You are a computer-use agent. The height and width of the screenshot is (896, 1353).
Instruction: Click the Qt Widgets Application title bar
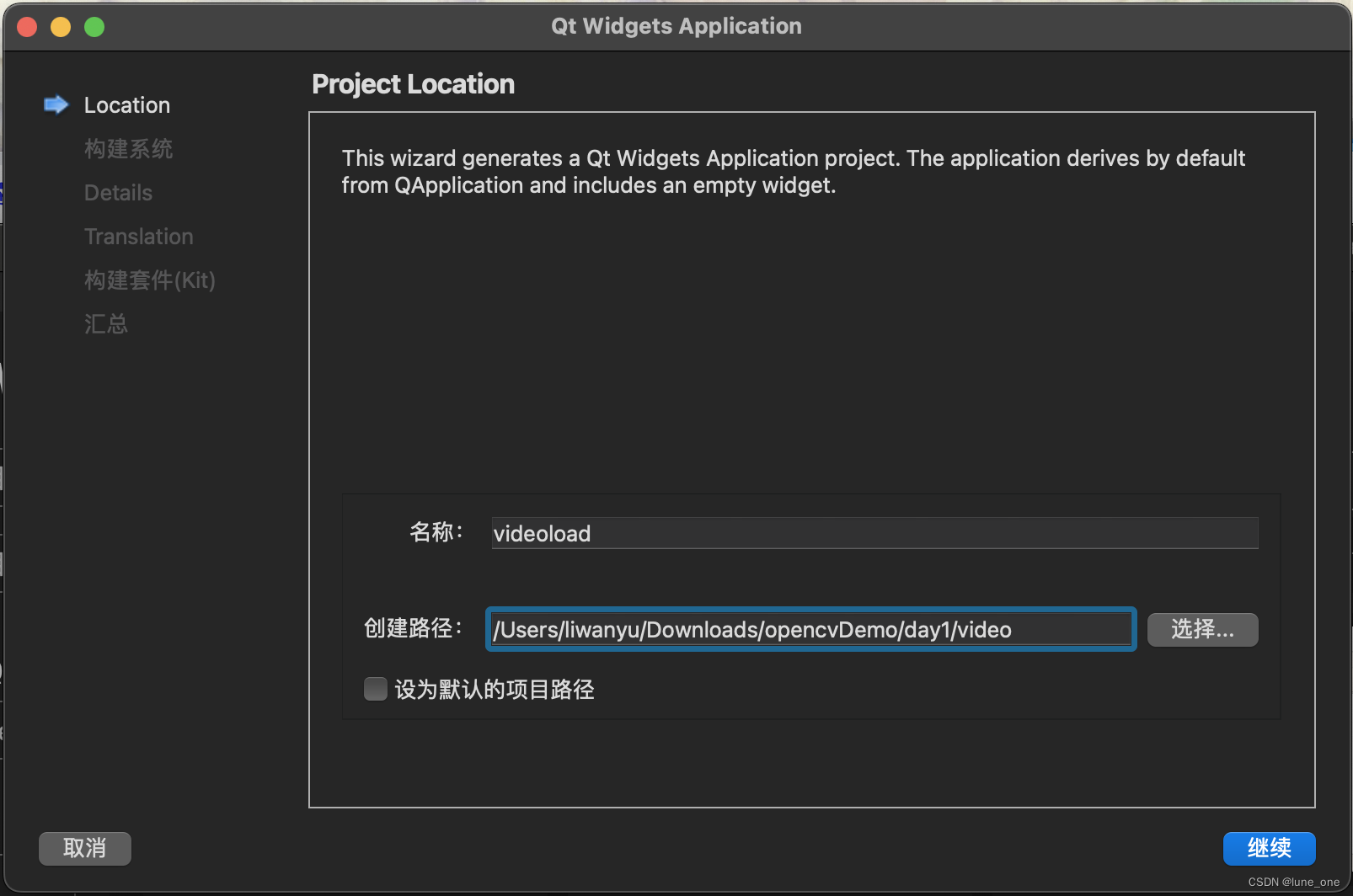675,25
